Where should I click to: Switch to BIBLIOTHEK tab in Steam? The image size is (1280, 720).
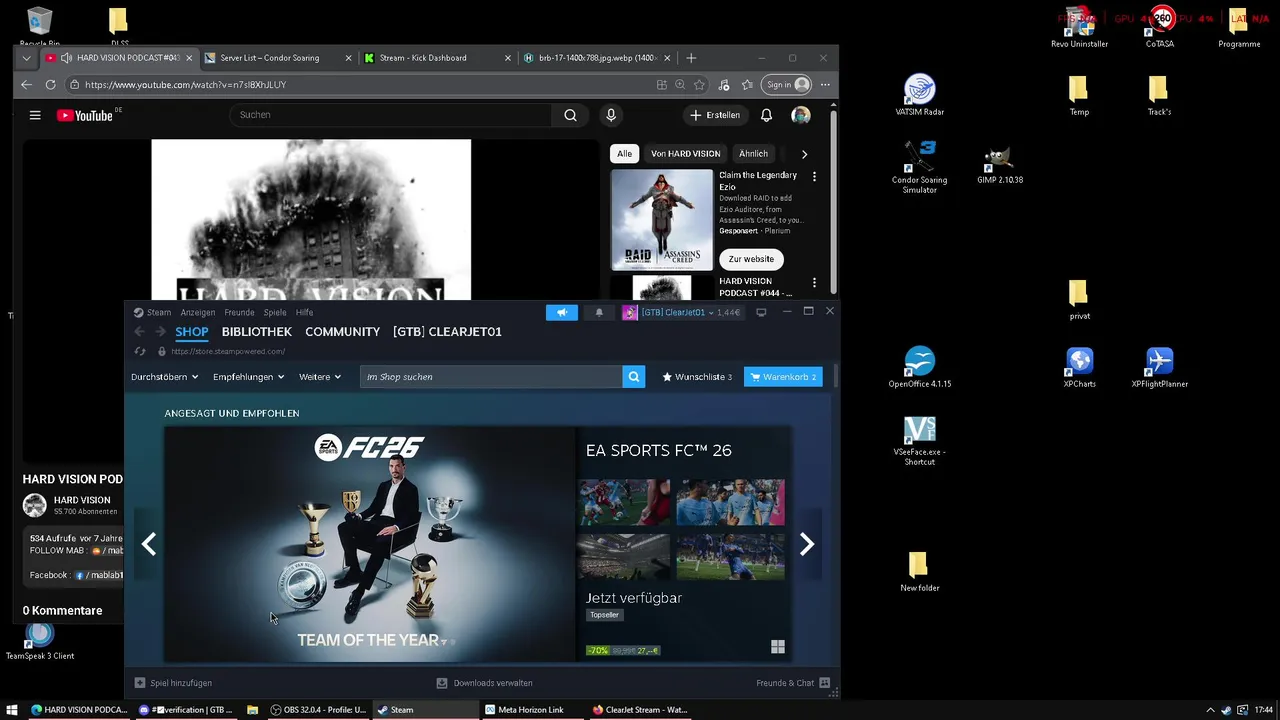[x=257, y=332]
